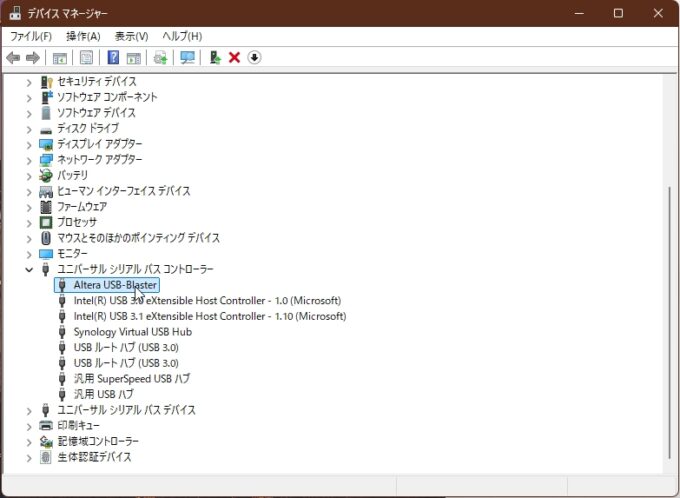
Task: Click the プロセッサ green chip icon
Action: click(46, 222)
